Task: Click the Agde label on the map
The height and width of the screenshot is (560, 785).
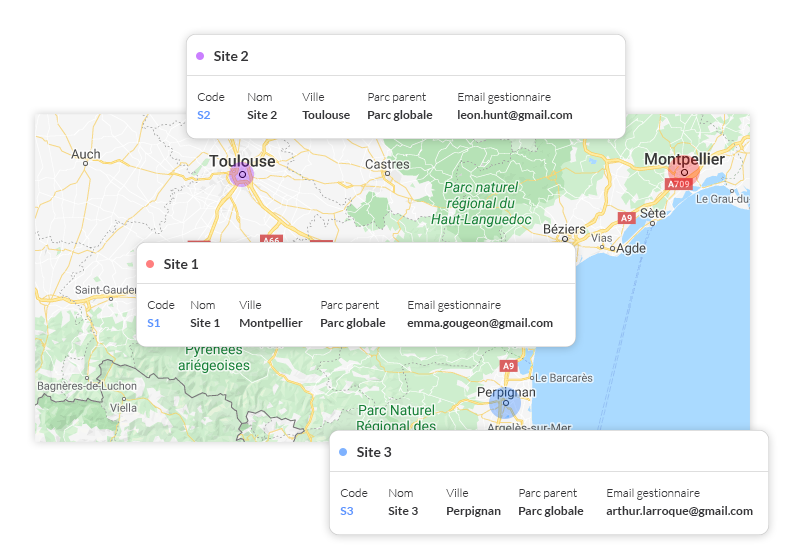Action: 631,248
